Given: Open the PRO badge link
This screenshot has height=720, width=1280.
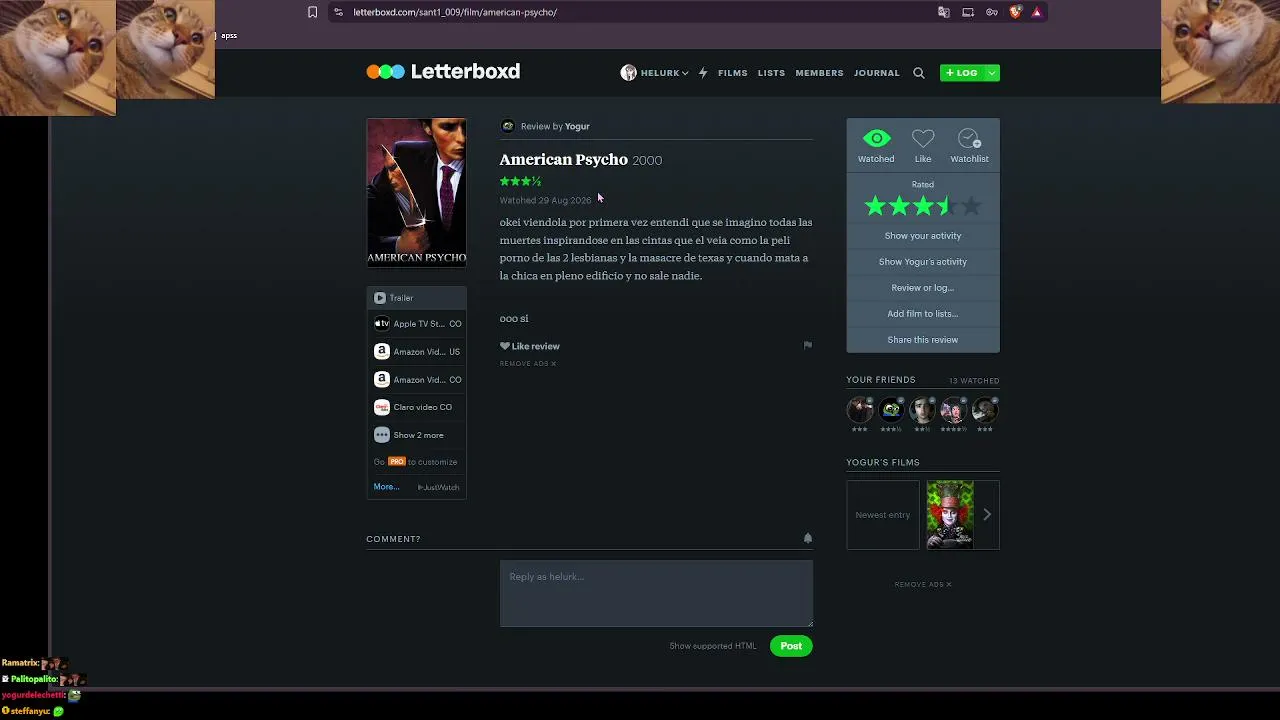Looking at the screenshot, I should 397,462.
